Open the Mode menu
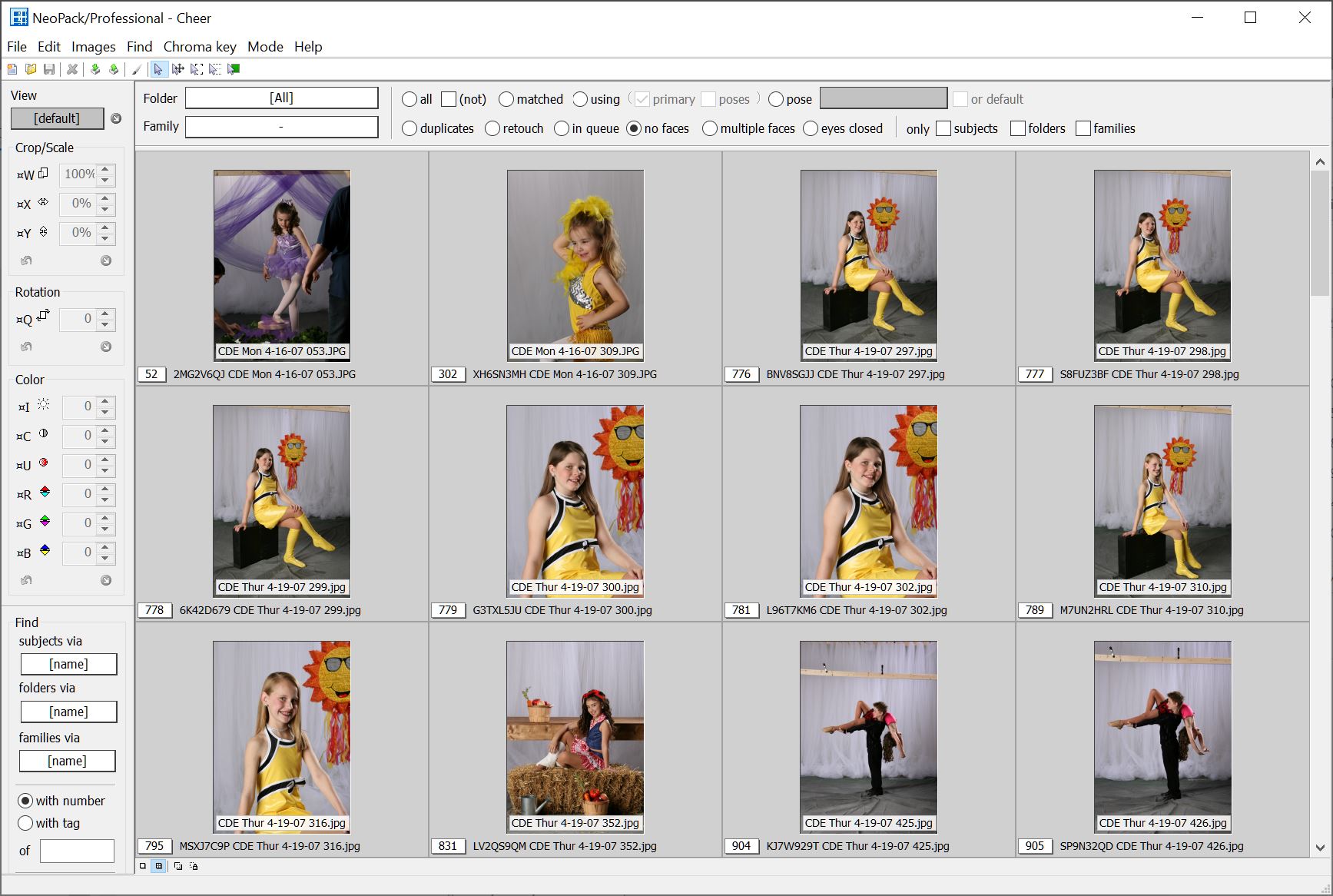Viewport: 1333px width, 896px height. point(265,47)
